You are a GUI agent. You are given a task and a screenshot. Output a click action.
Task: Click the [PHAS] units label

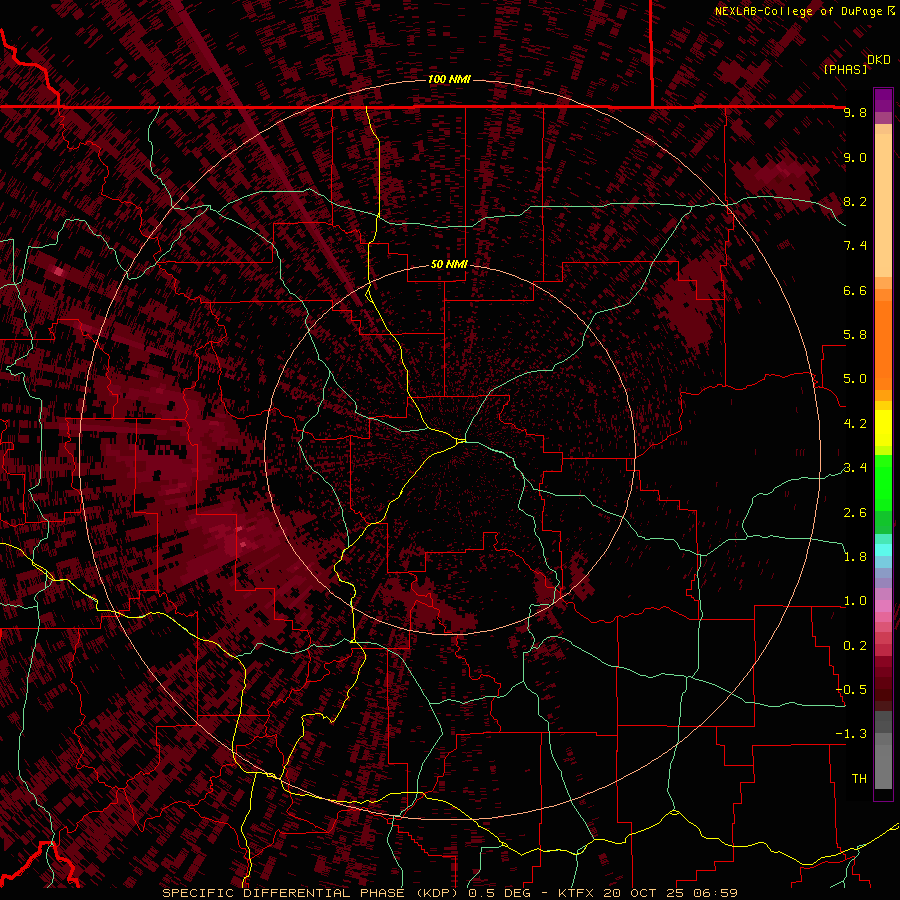[845, 70]
